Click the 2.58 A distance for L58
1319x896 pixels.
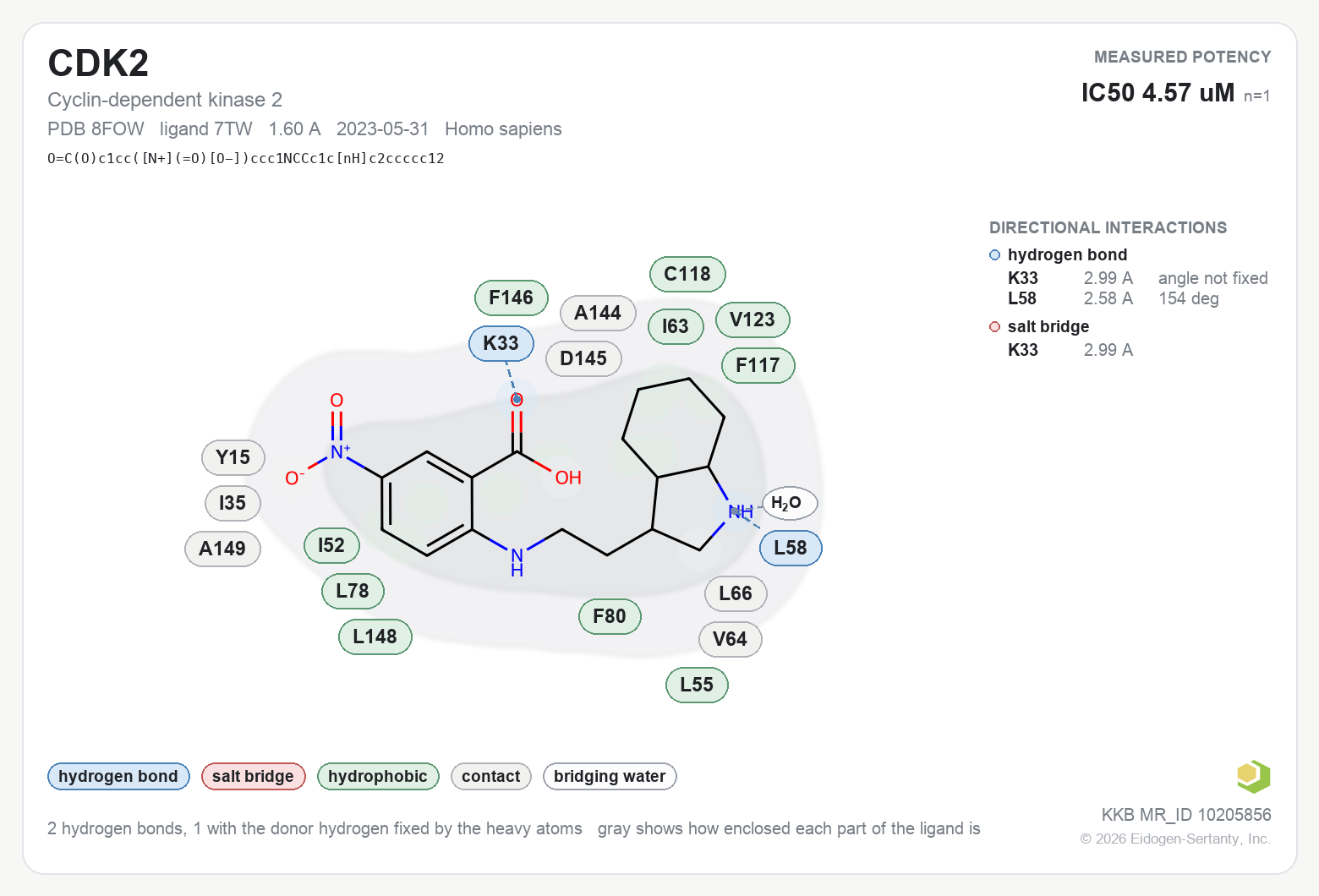1108,298
